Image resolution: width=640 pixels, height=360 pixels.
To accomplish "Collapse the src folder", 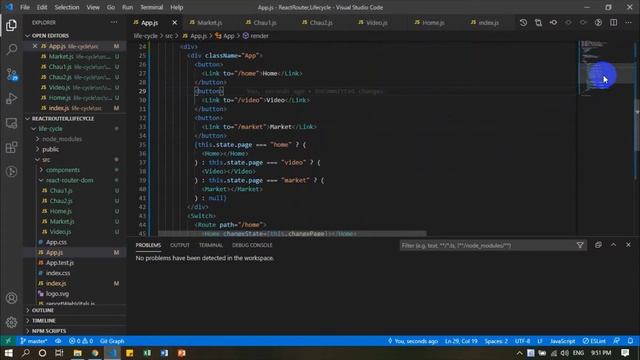I will pyautogui.click(x=46, y=160).
